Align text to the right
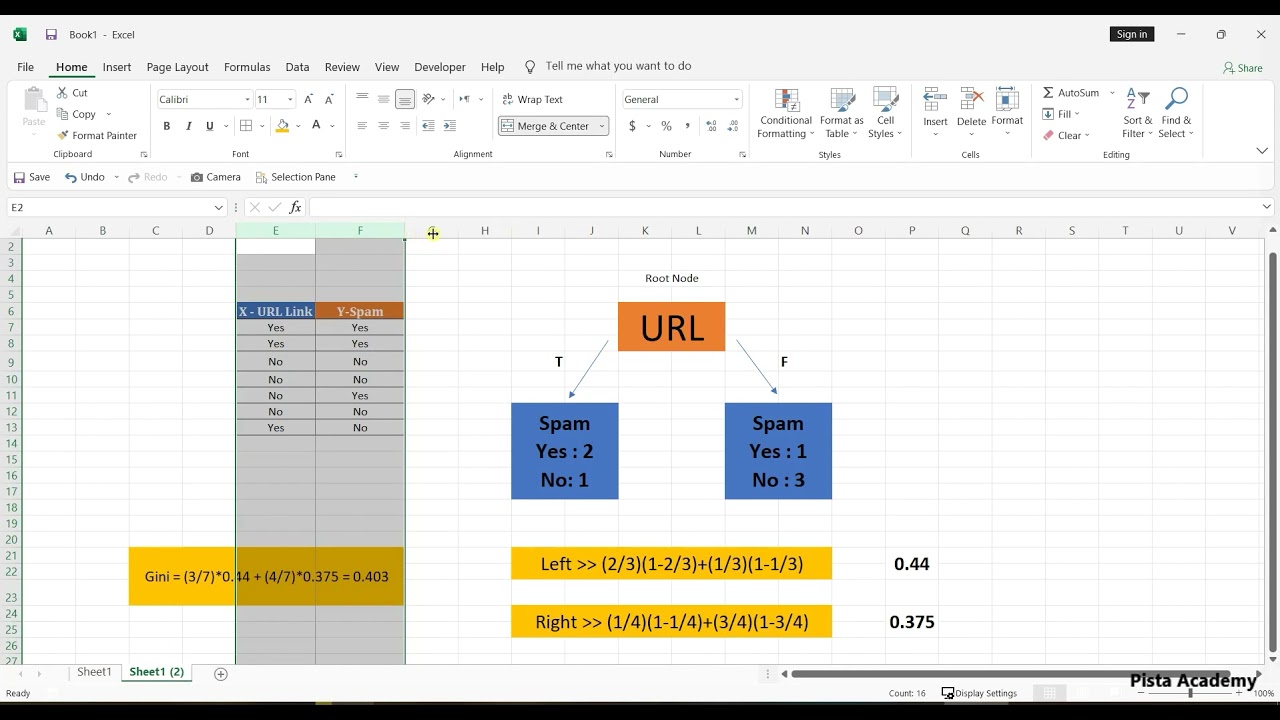 [405, 126]
